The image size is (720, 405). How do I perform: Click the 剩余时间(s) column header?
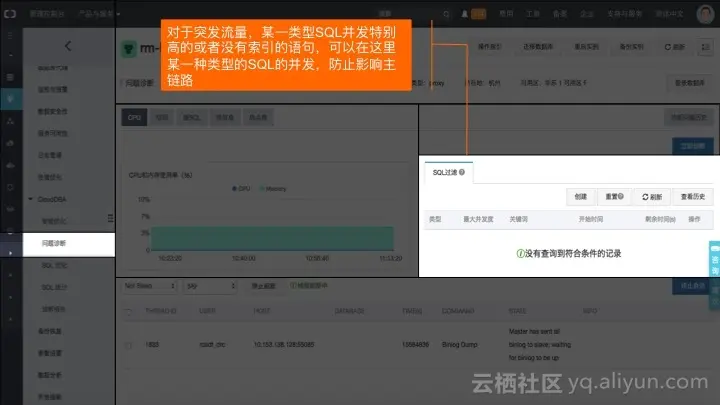click(x=660, y=219)
